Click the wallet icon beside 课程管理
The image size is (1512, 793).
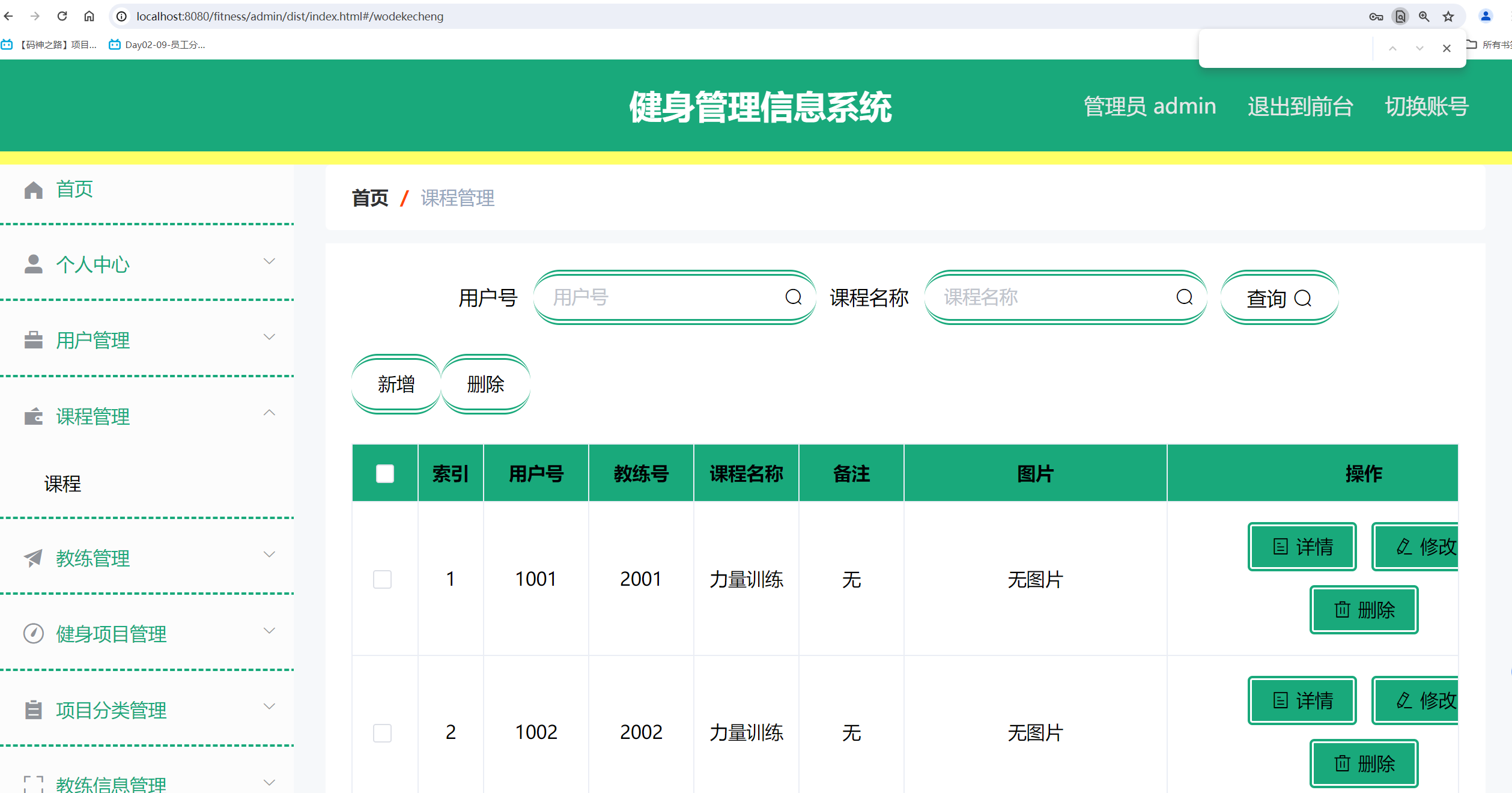pos(33,415)
